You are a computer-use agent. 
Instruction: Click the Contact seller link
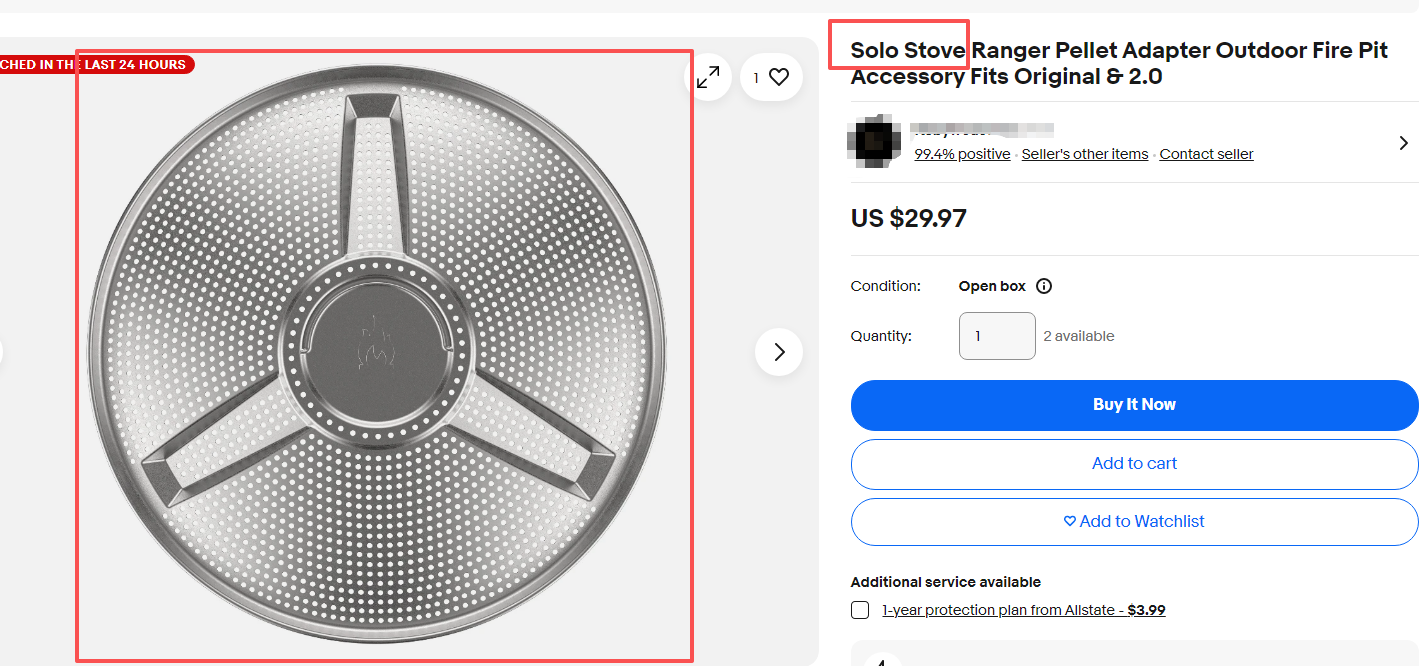(1206, 154)
